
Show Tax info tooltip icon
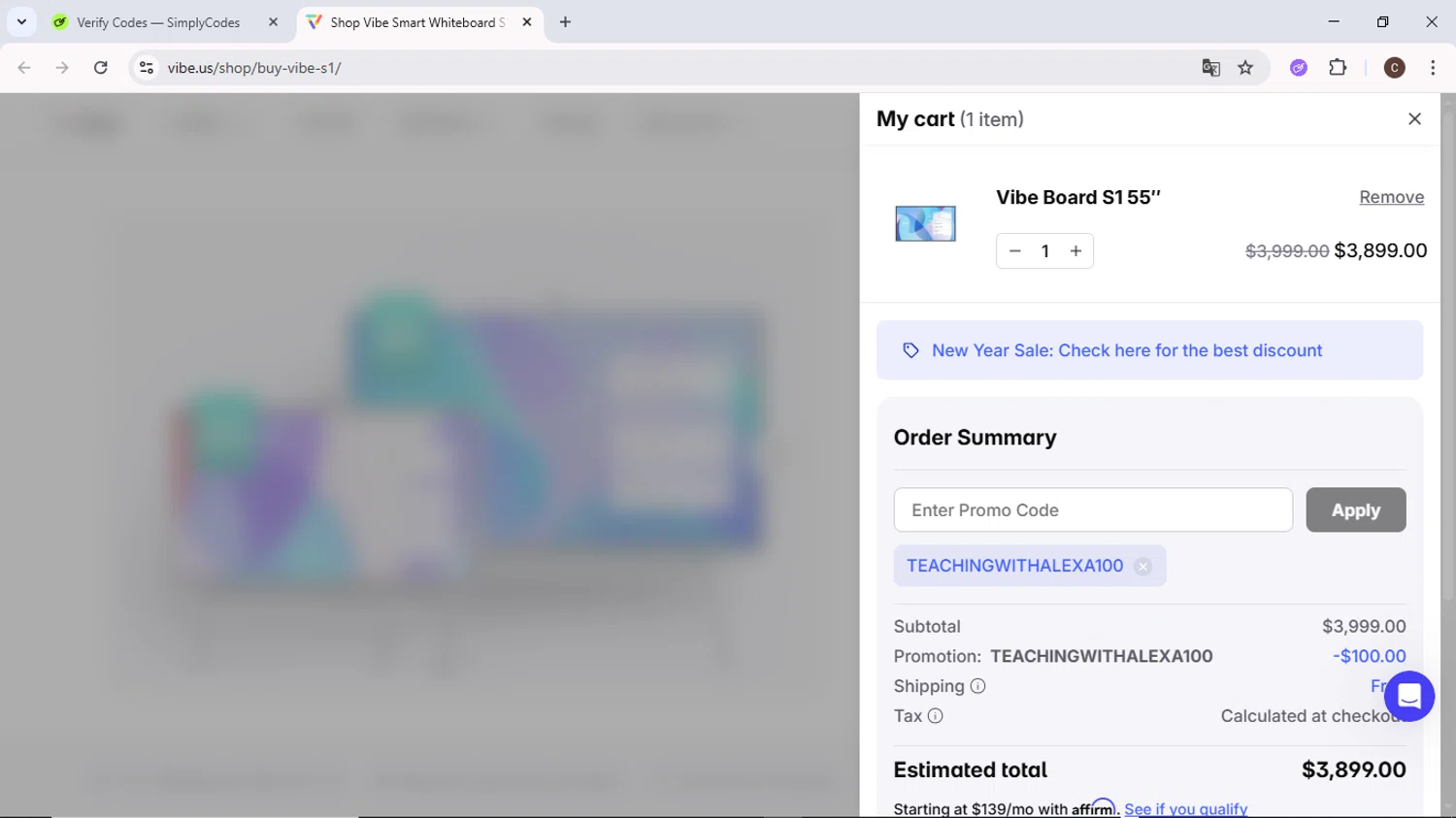pos(935,716)
